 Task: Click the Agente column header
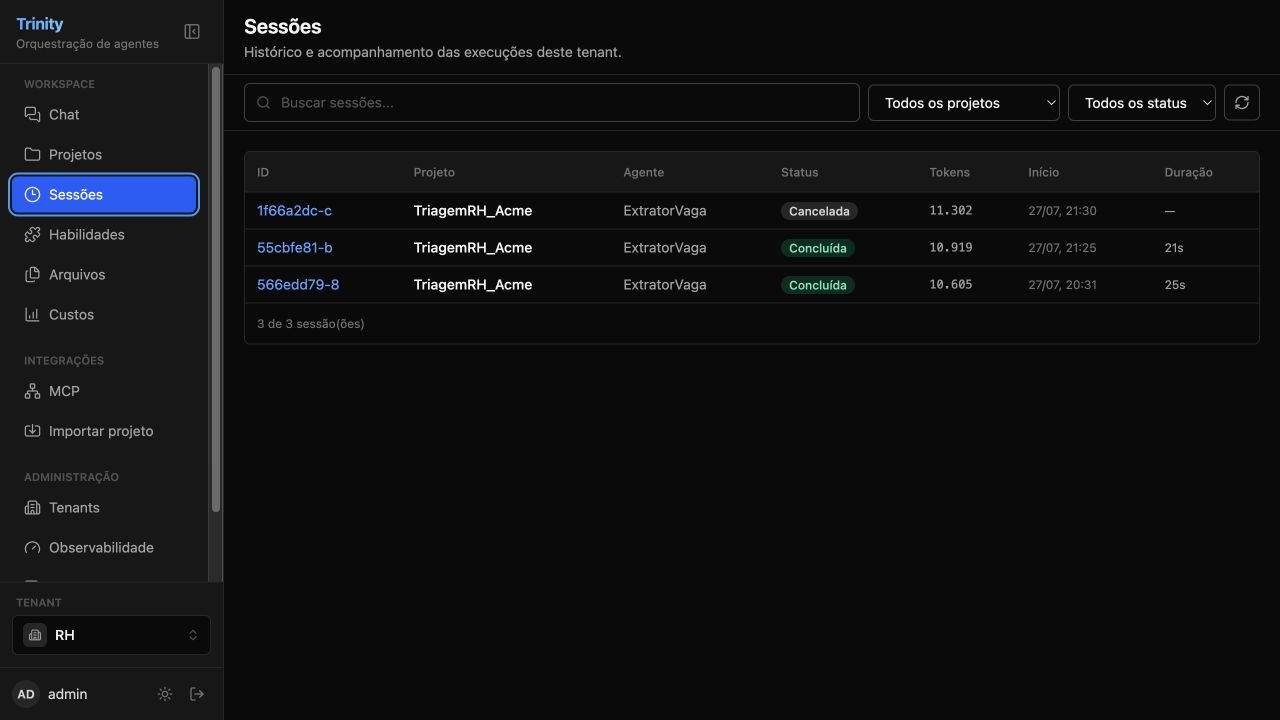point(643,173)
